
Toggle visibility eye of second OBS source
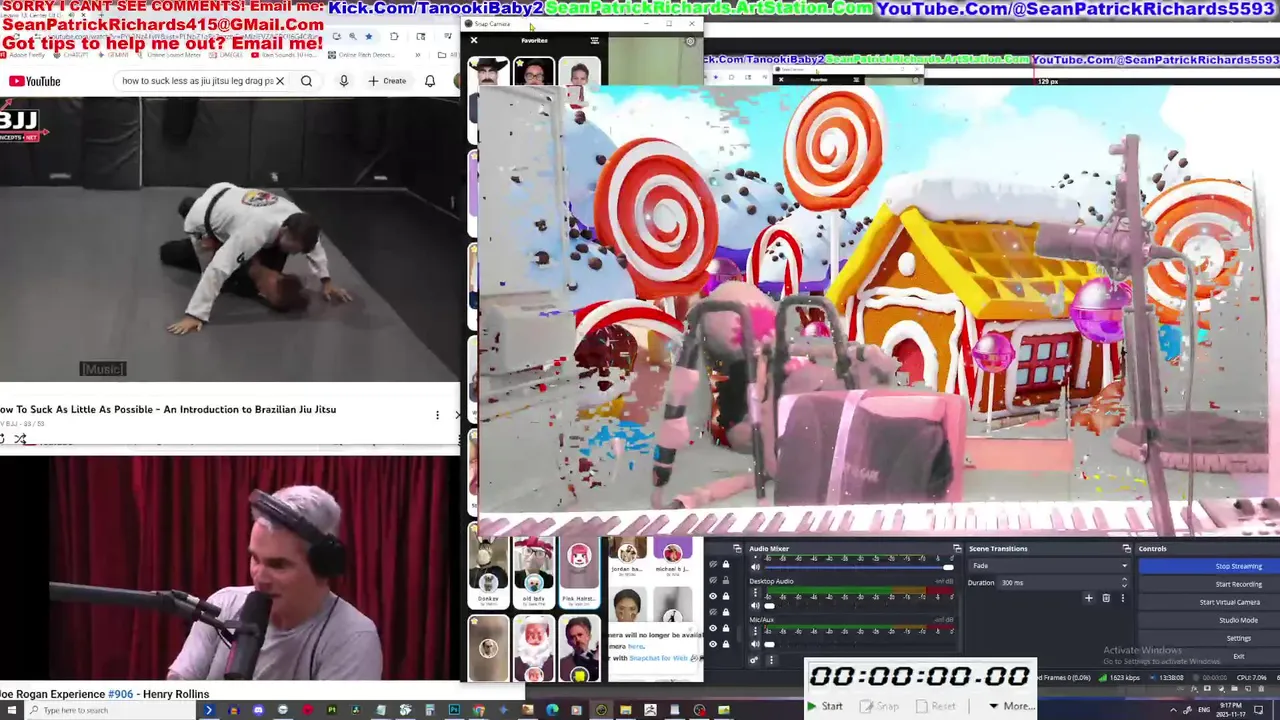[713, 580]
